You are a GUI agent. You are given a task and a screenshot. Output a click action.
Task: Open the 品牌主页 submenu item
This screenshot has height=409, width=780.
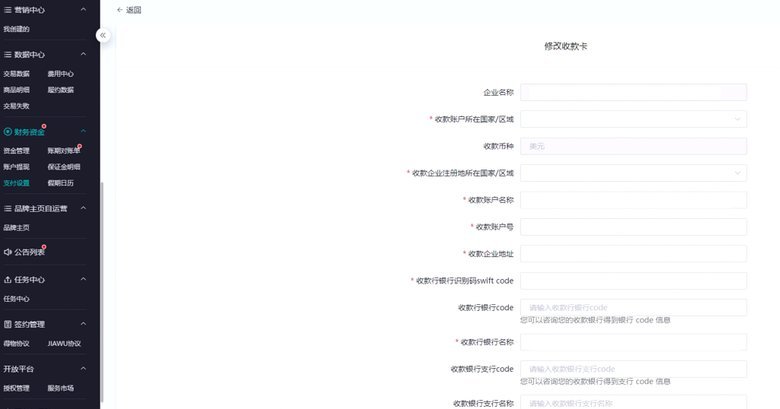(x=16, y=228)
